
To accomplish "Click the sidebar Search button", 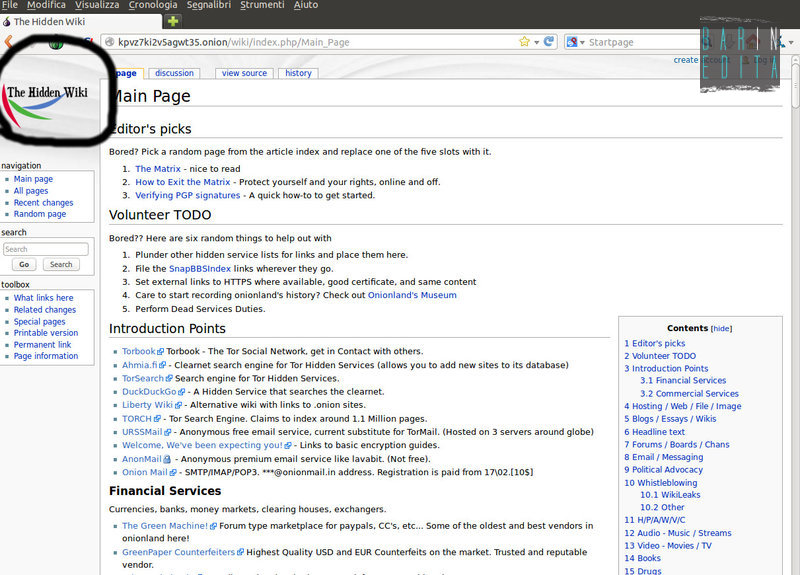I will (61, 264).
